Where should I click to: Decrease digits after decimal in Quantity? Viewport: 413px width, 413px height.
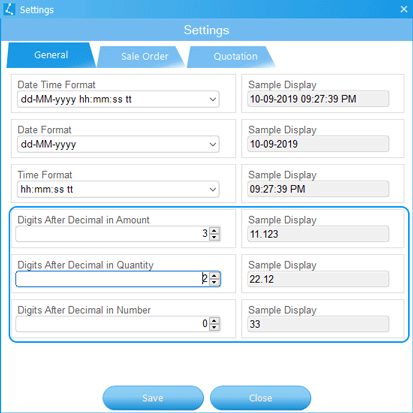click(214, 282)
